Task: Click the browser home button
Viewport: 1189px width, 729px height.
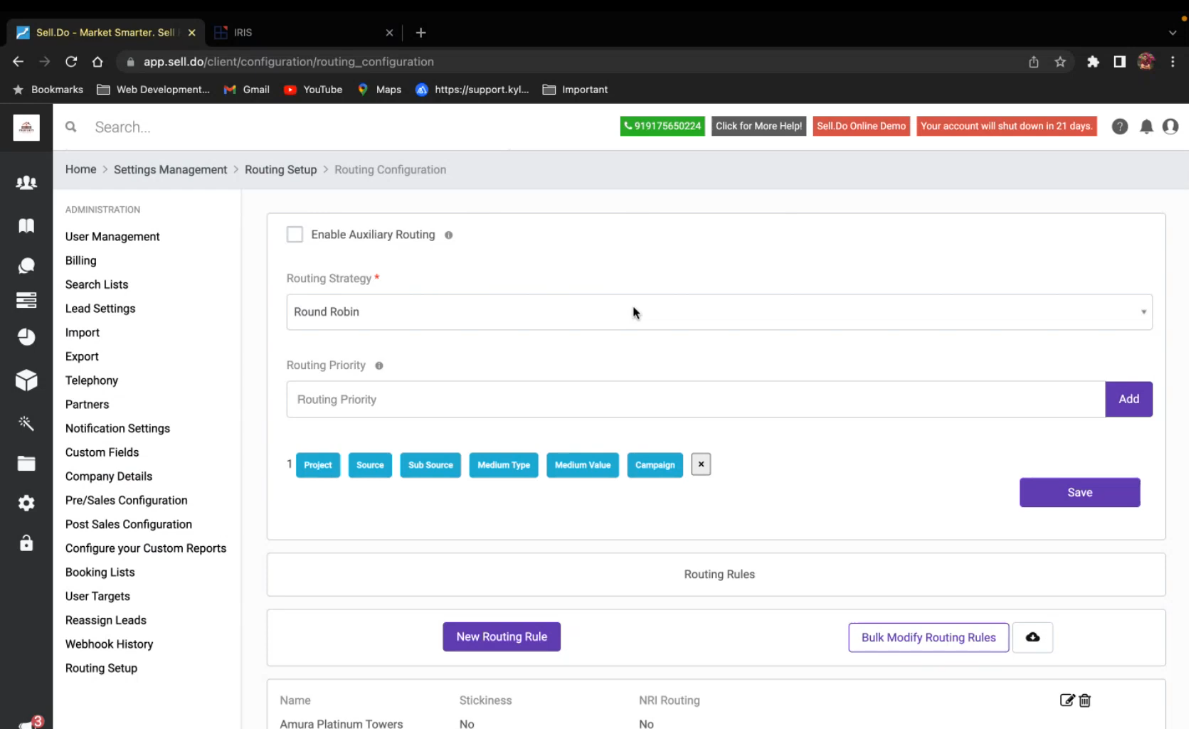Action: point(97,61)
